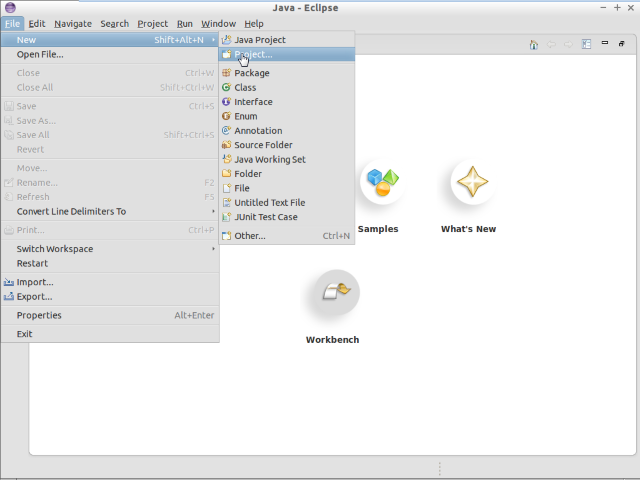The width and height of the screenshot is (640, 480).
Task: Choose Open File... from File menu
Action: pyautogui.click(x=110, y=54)
